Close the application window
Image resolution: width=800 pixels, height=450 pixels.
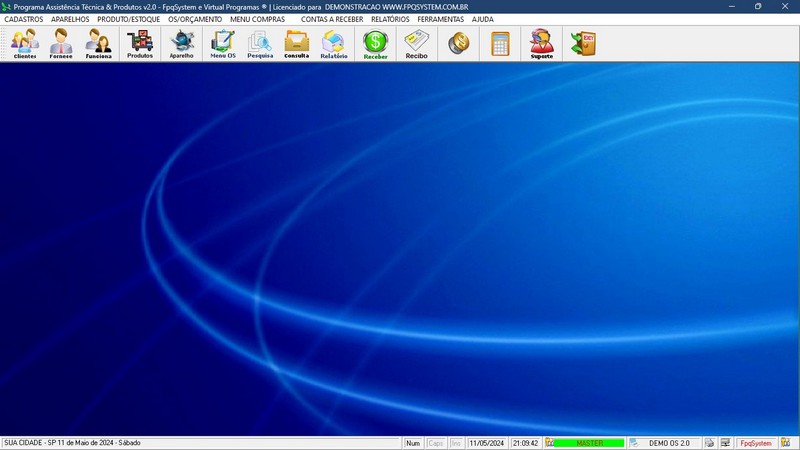point(785,7)
